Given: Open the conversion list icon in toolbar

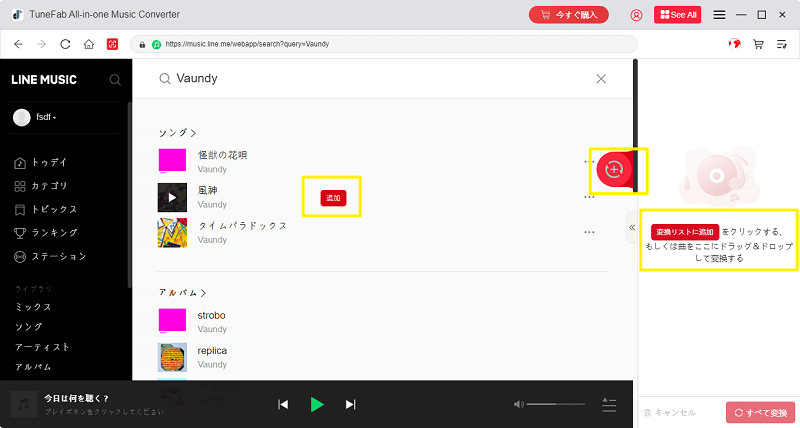Looking at the screenshot, I should pos(782,44).
